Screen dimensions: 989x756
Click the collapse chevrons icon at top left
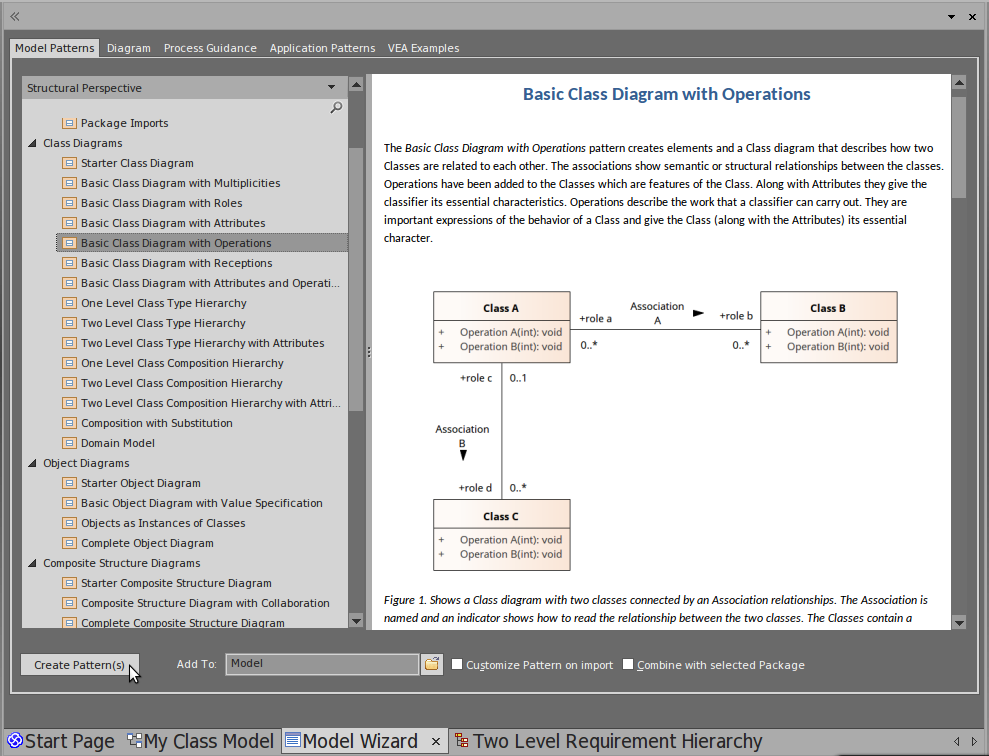pos(15,16)
